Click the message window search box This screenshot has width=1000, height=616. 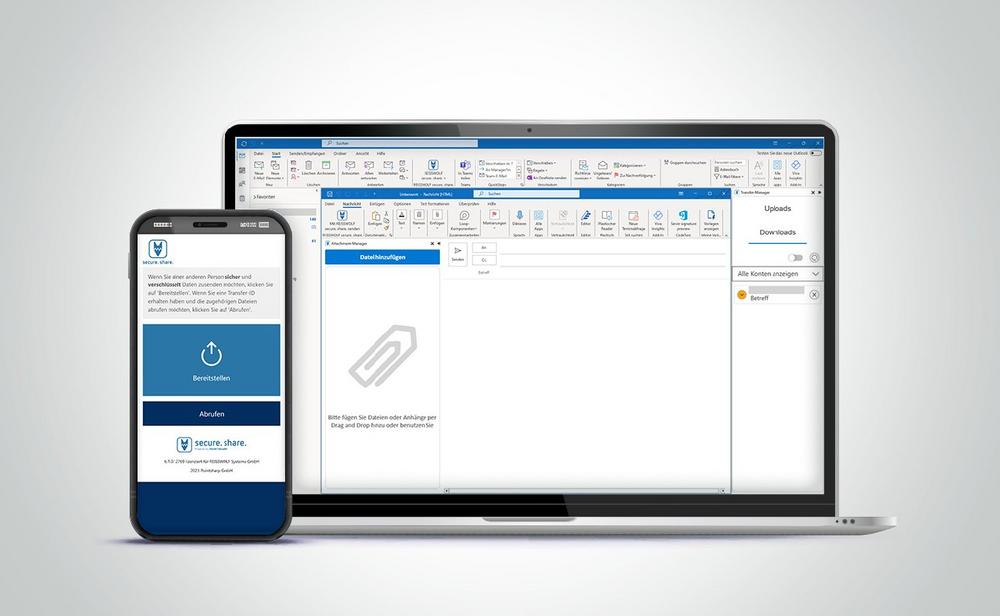coord(526,193)
